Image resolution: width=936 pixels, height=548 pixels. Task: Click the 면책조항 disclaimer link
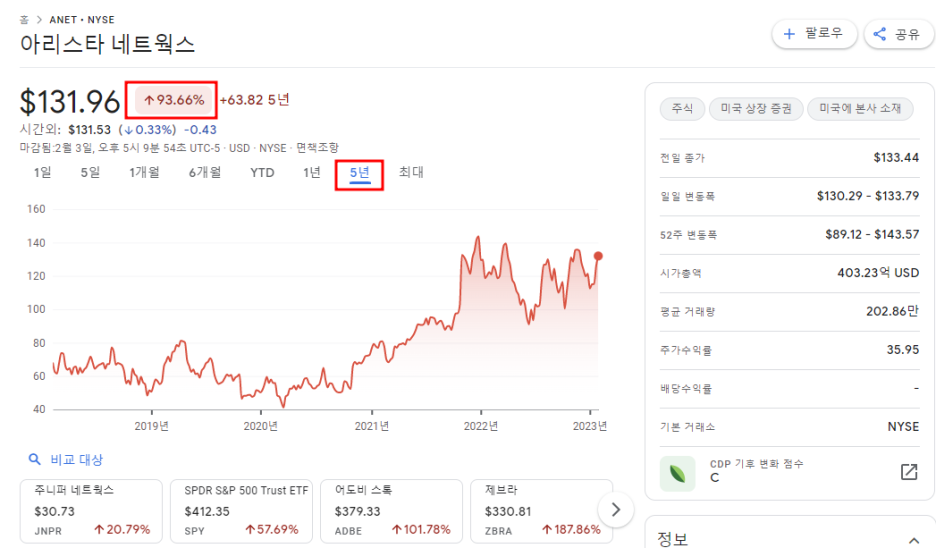[318, 147]
